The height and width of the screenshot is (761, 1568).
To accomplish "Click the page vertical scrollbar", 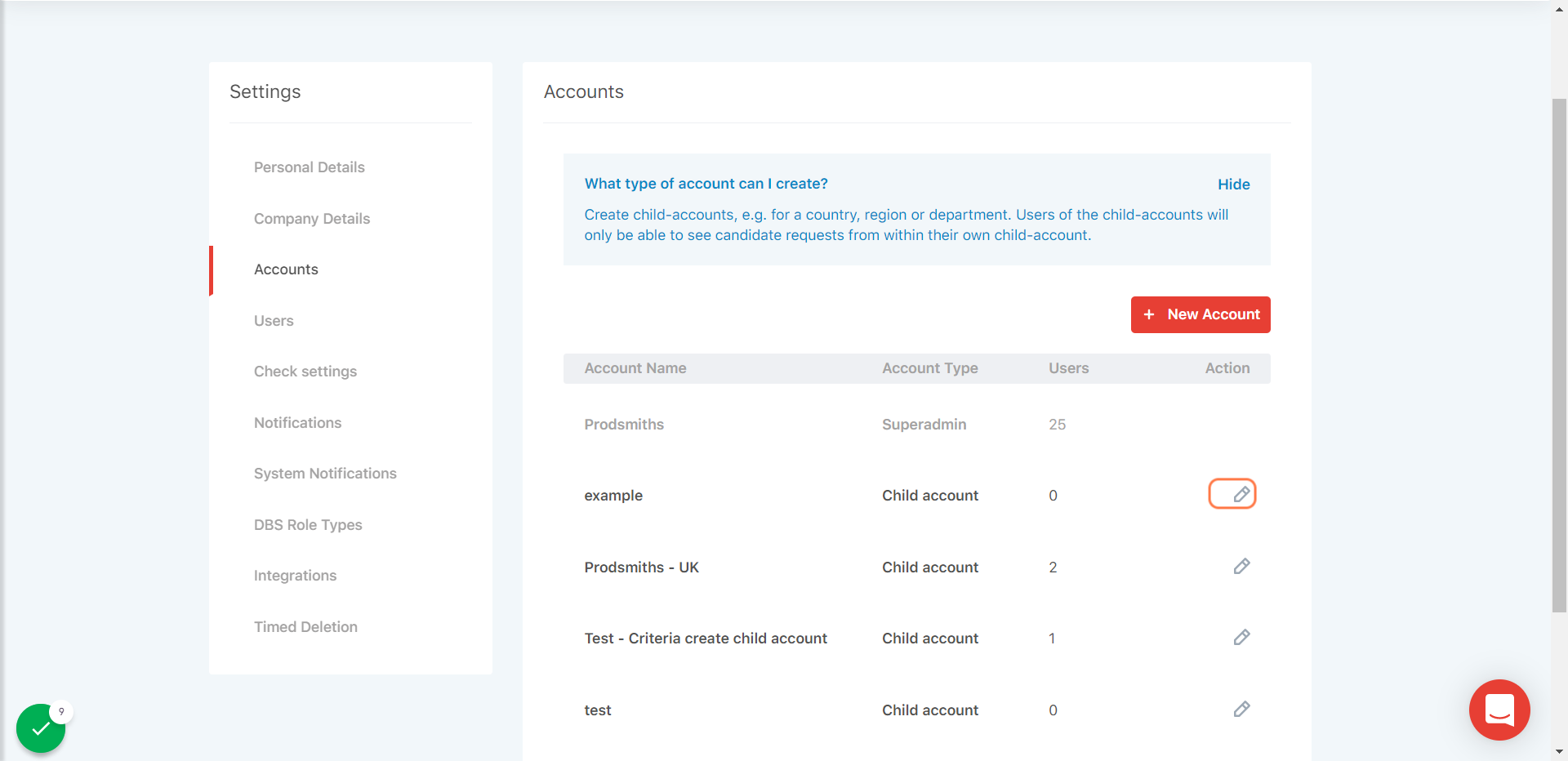I will pos(1559,355).
